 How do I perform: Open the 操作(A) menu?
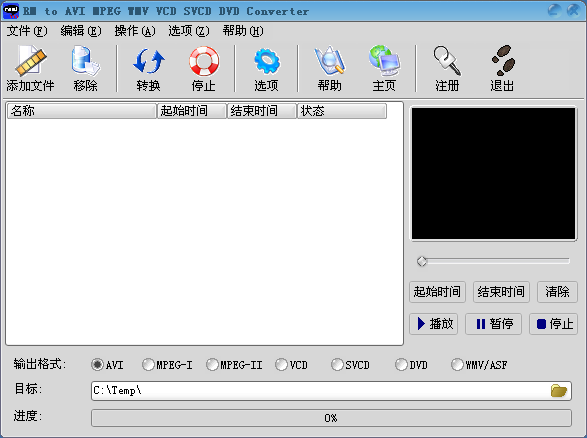coord(135,31)
